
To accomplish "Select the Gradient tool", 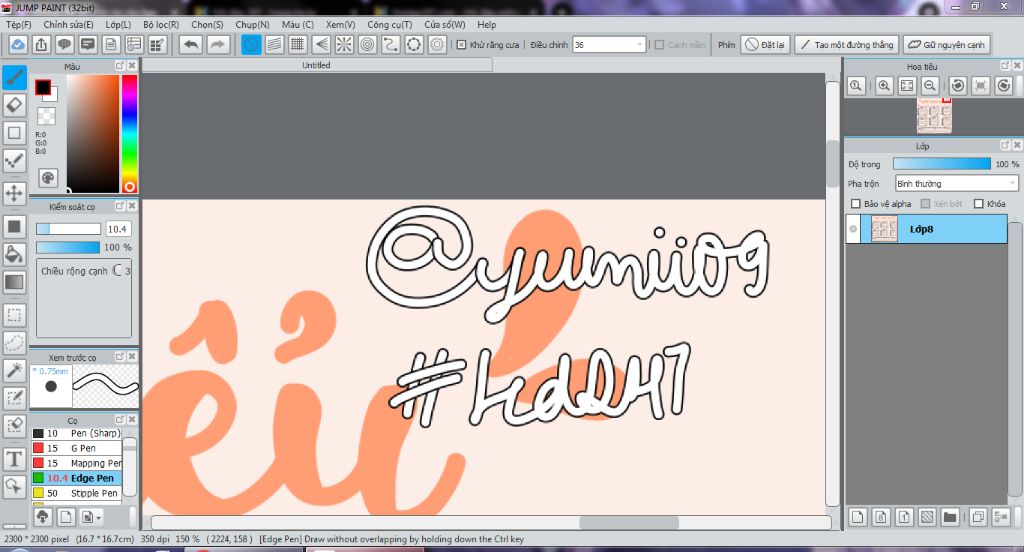I will click(x=14, y=282).
